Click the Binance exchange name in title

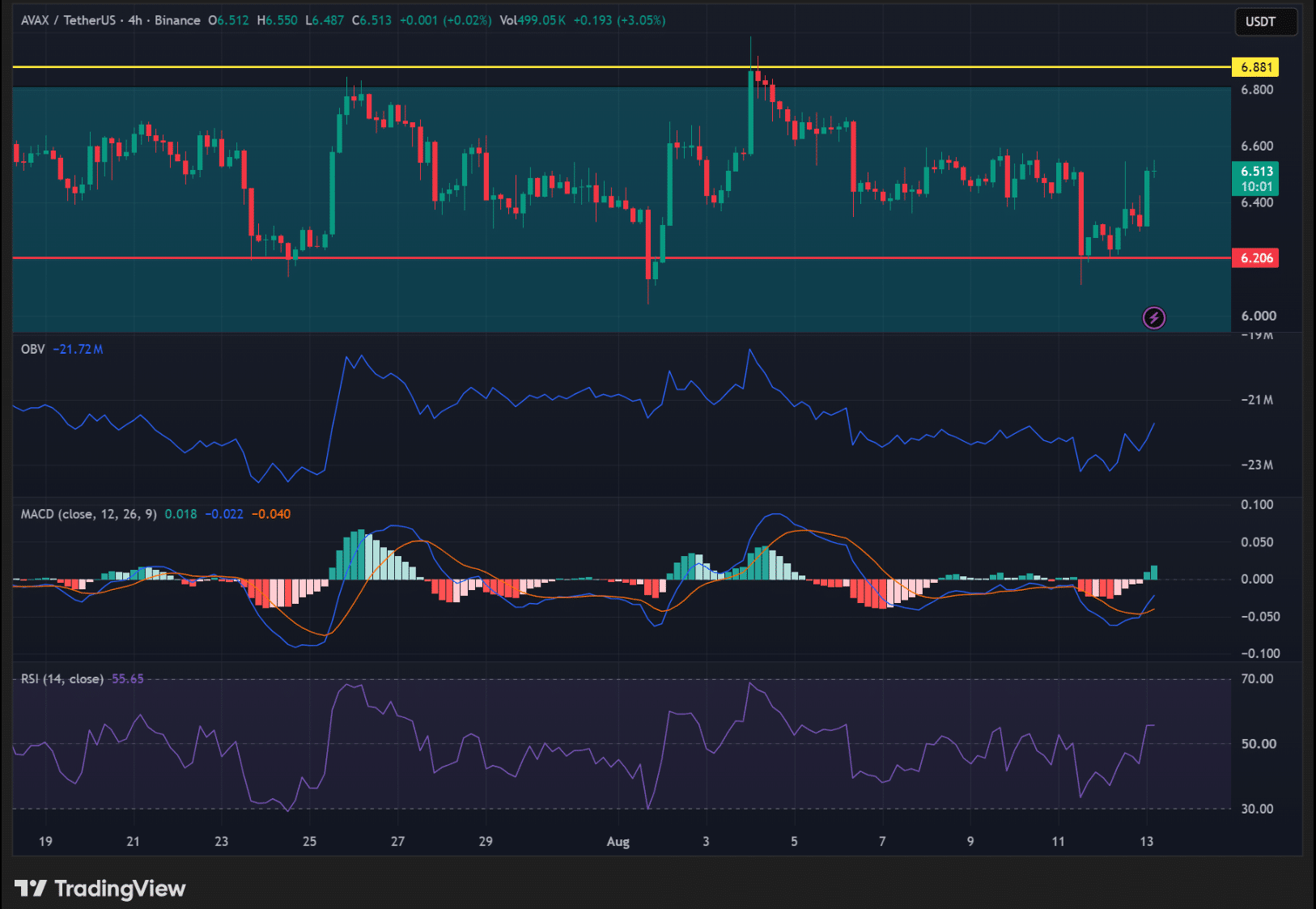click(x=177, y=20)
